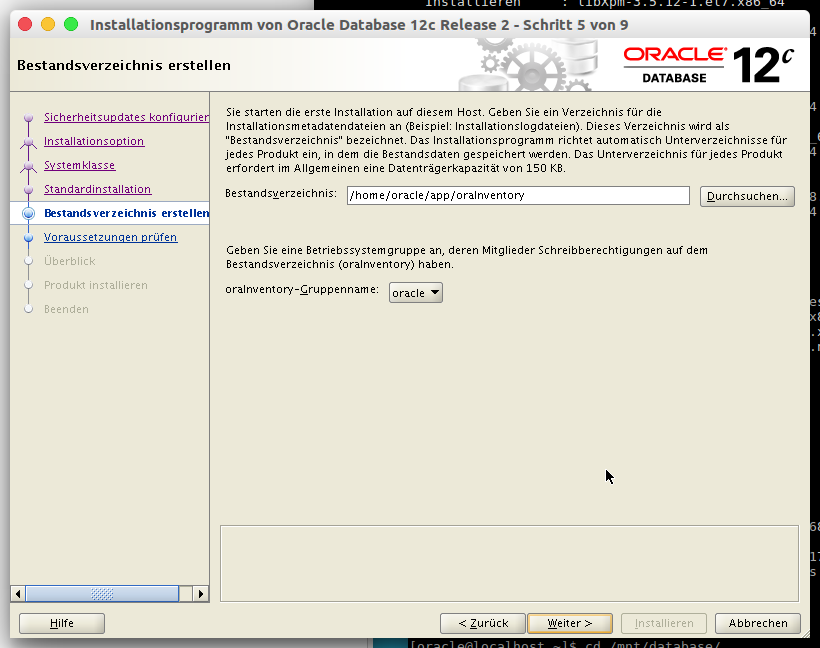Click the blue circle icon for current step

tap(30, 213)
